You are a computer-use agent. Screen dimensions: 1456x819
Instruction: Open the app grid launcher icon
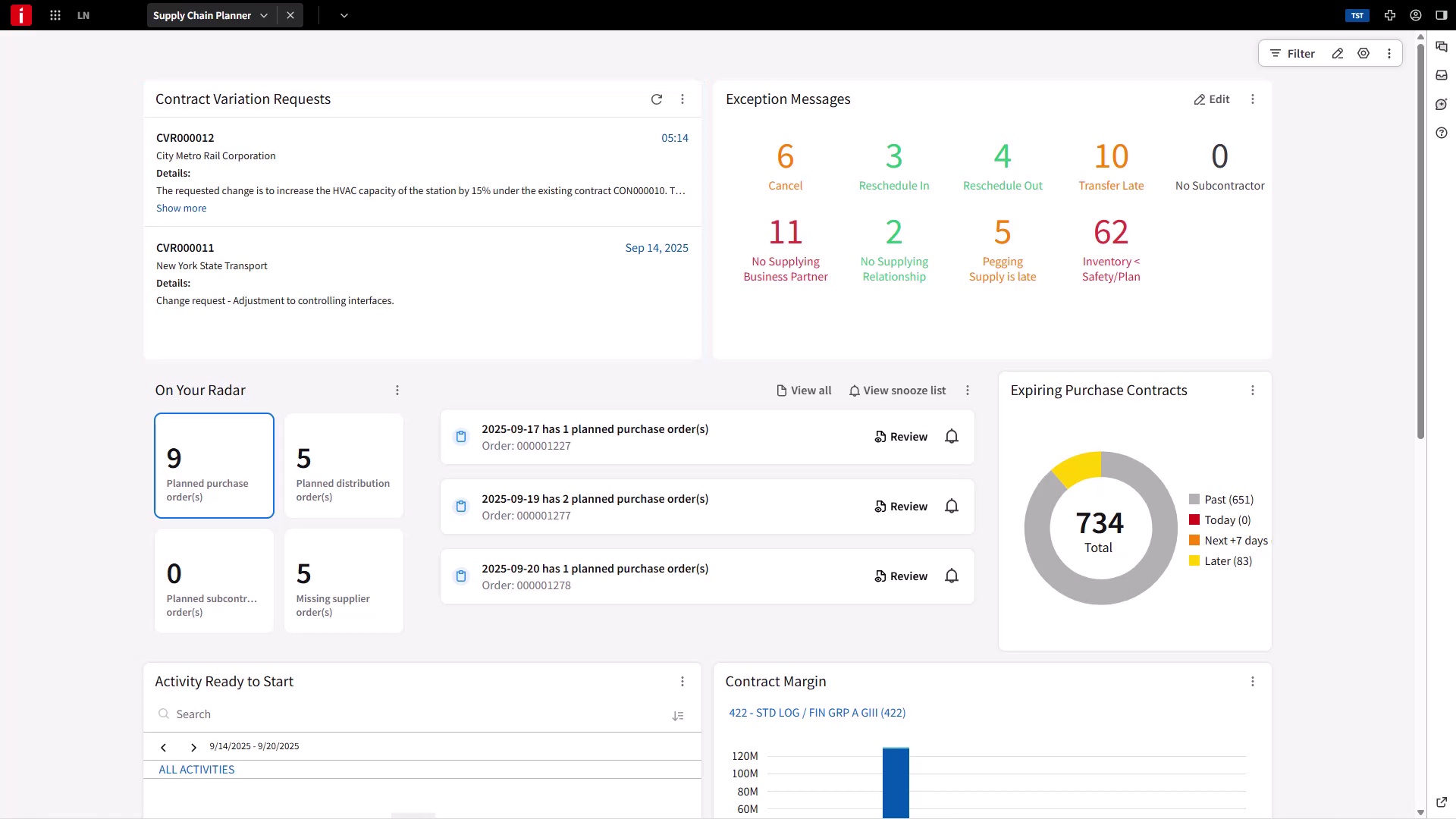(55, 15)
